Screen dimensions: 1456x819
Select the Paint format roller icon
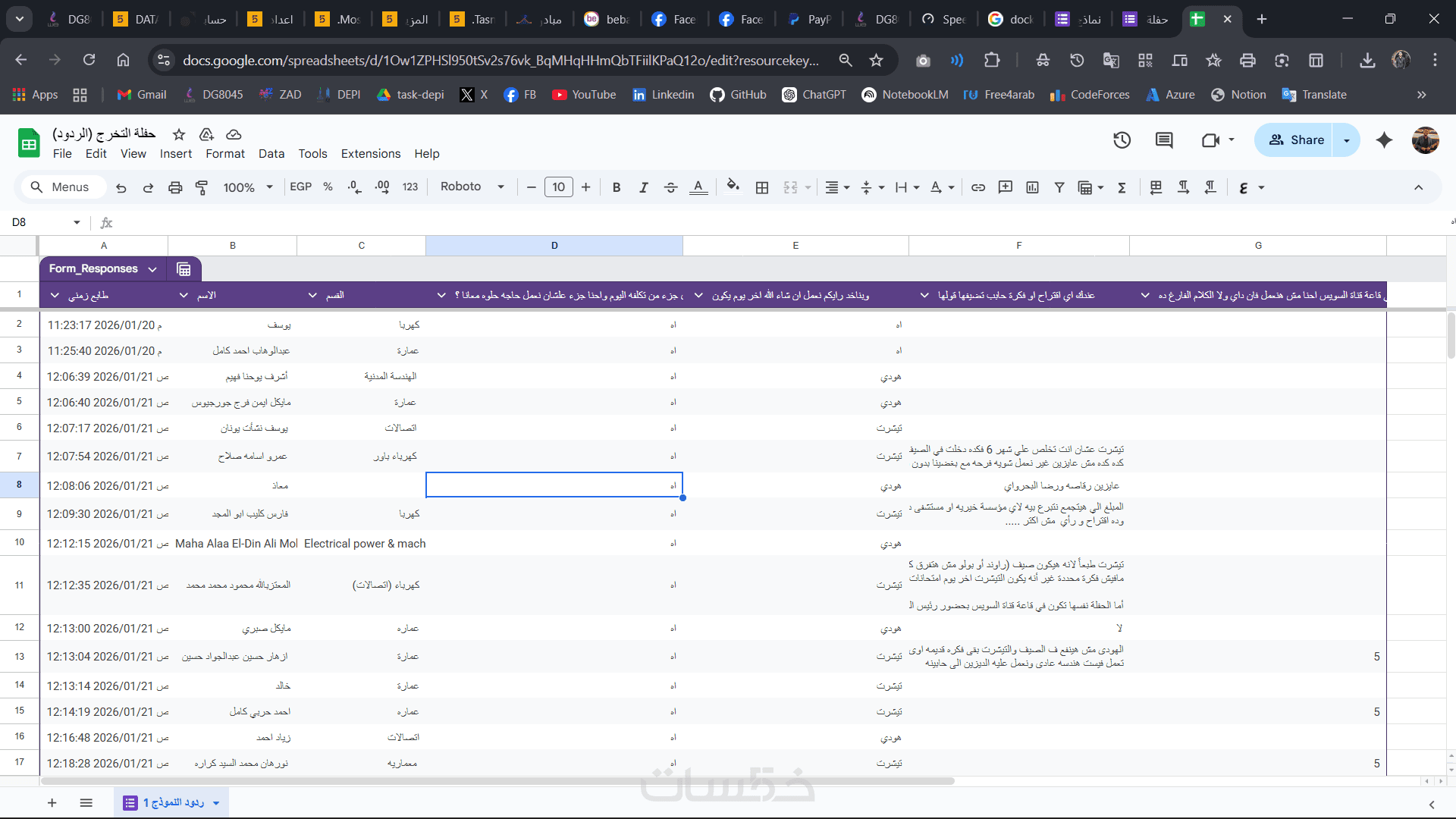click(x=202, y=187)
